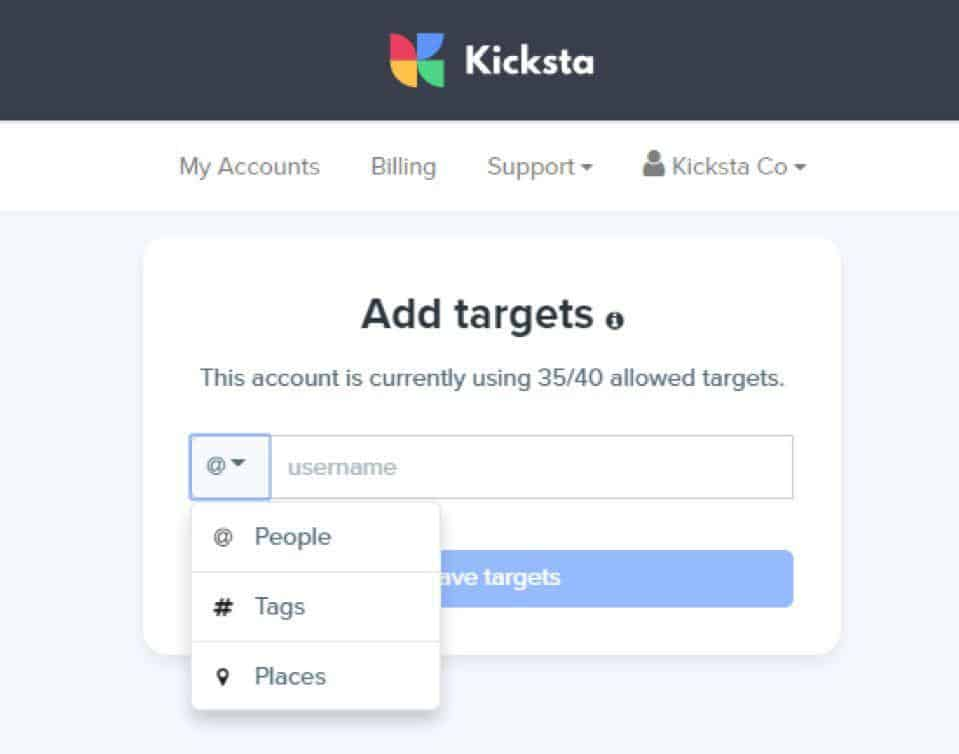Click the @ icon next to People

pyautogui.click(x=223, y=538)
